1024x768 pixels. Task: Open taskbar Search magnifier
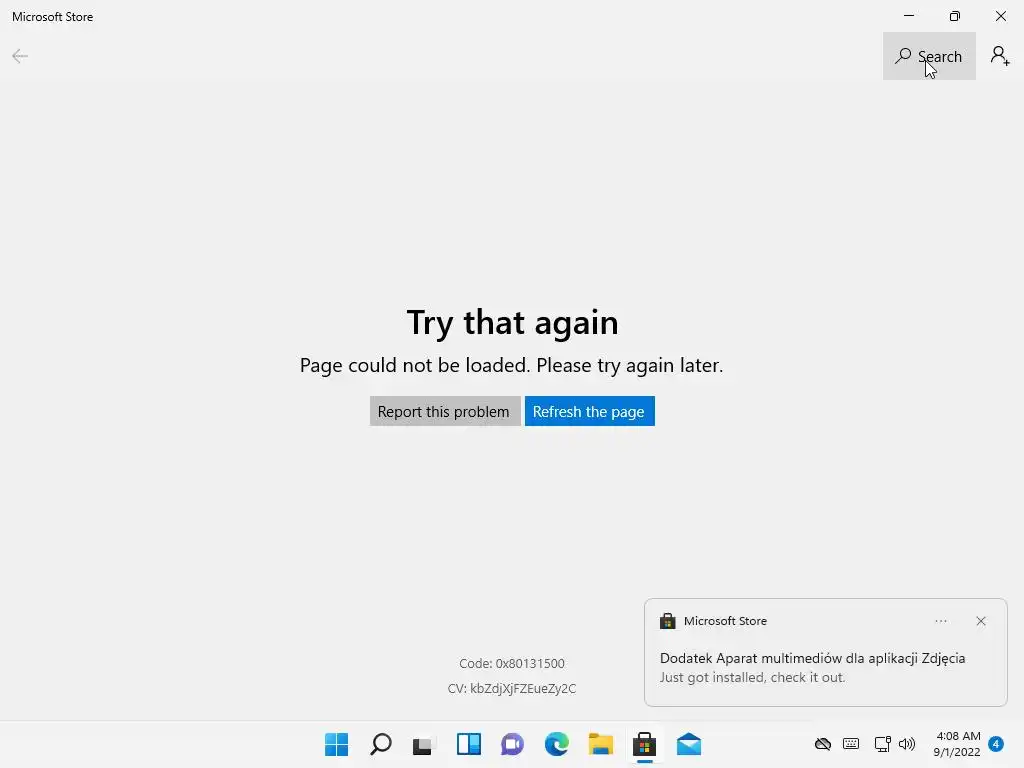381,744
